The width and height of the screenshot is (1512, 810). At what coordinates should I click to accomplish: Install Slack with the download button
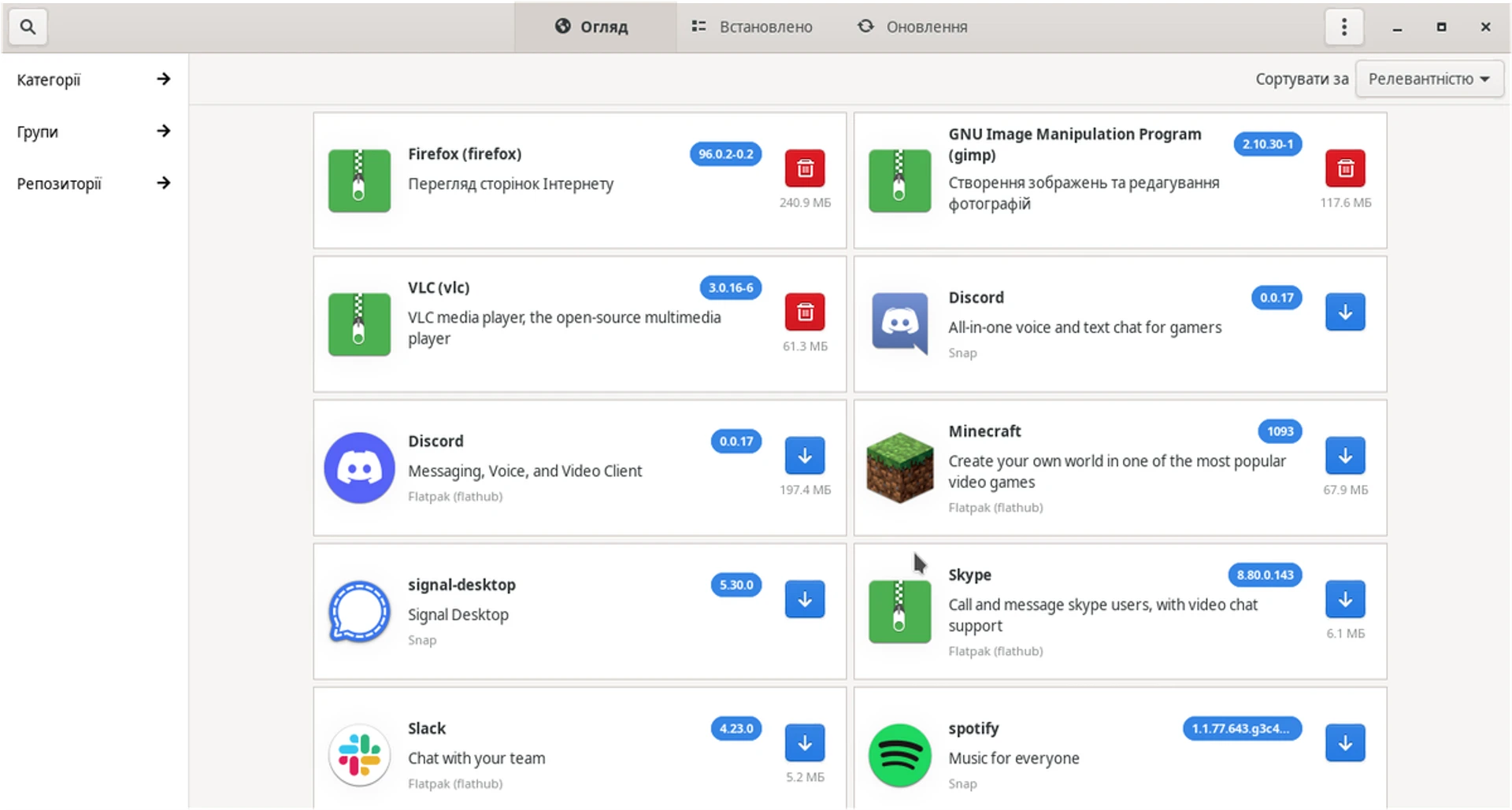tap(805, 743)
